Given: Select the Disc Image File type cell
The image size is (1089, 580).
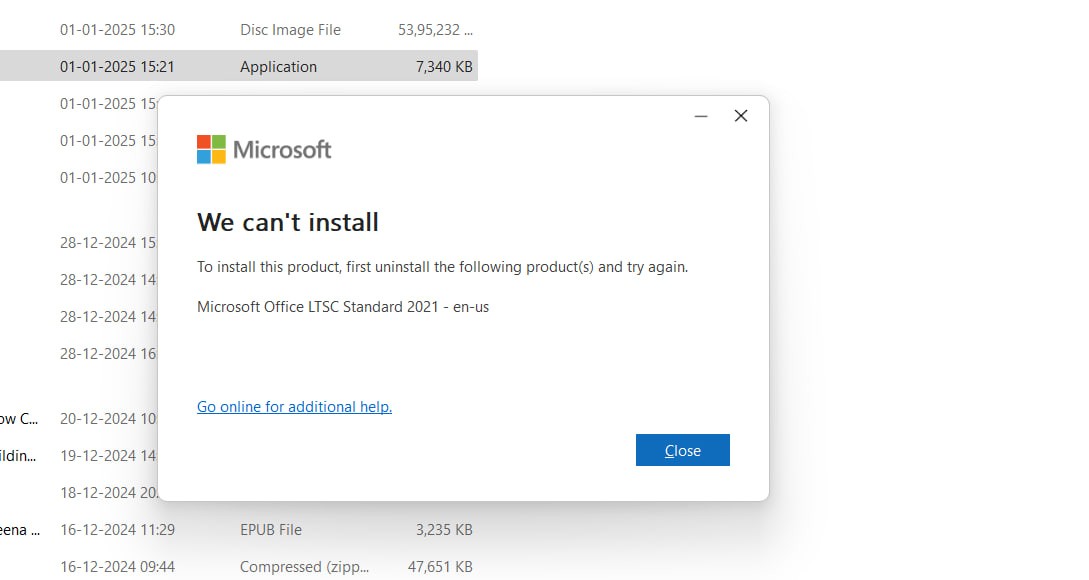Looking at the screenshot, I should tap(290, 30).
